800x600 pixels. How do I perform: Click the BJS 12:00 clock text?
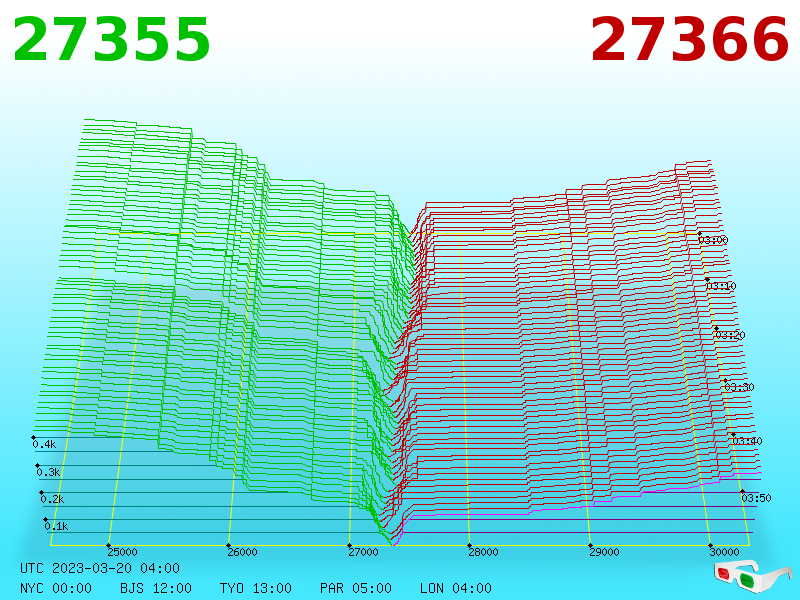click(156, 588)
